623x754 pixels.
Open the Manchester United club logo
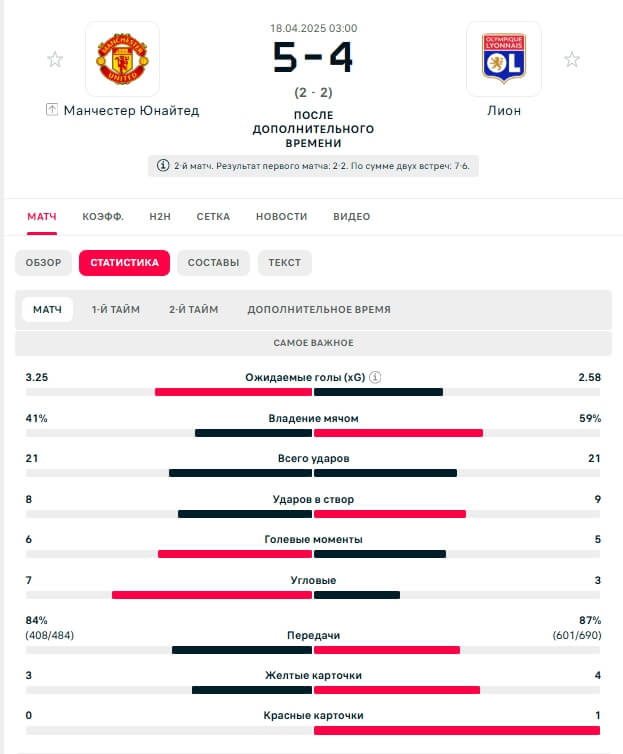122,59
